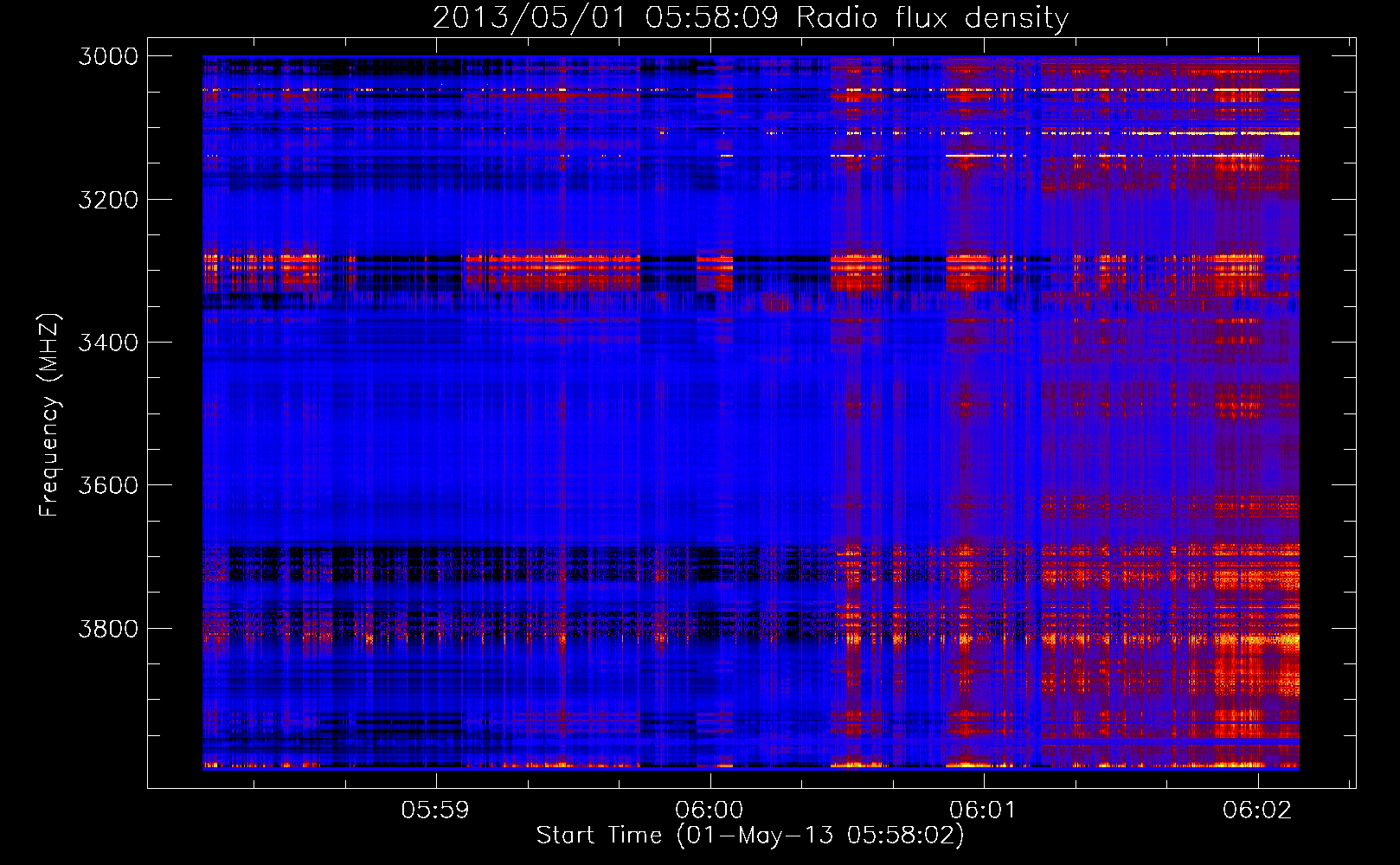Click the 3600 frequency tick label
This screenshot has height=865, width=1400.
coord(108,485)
